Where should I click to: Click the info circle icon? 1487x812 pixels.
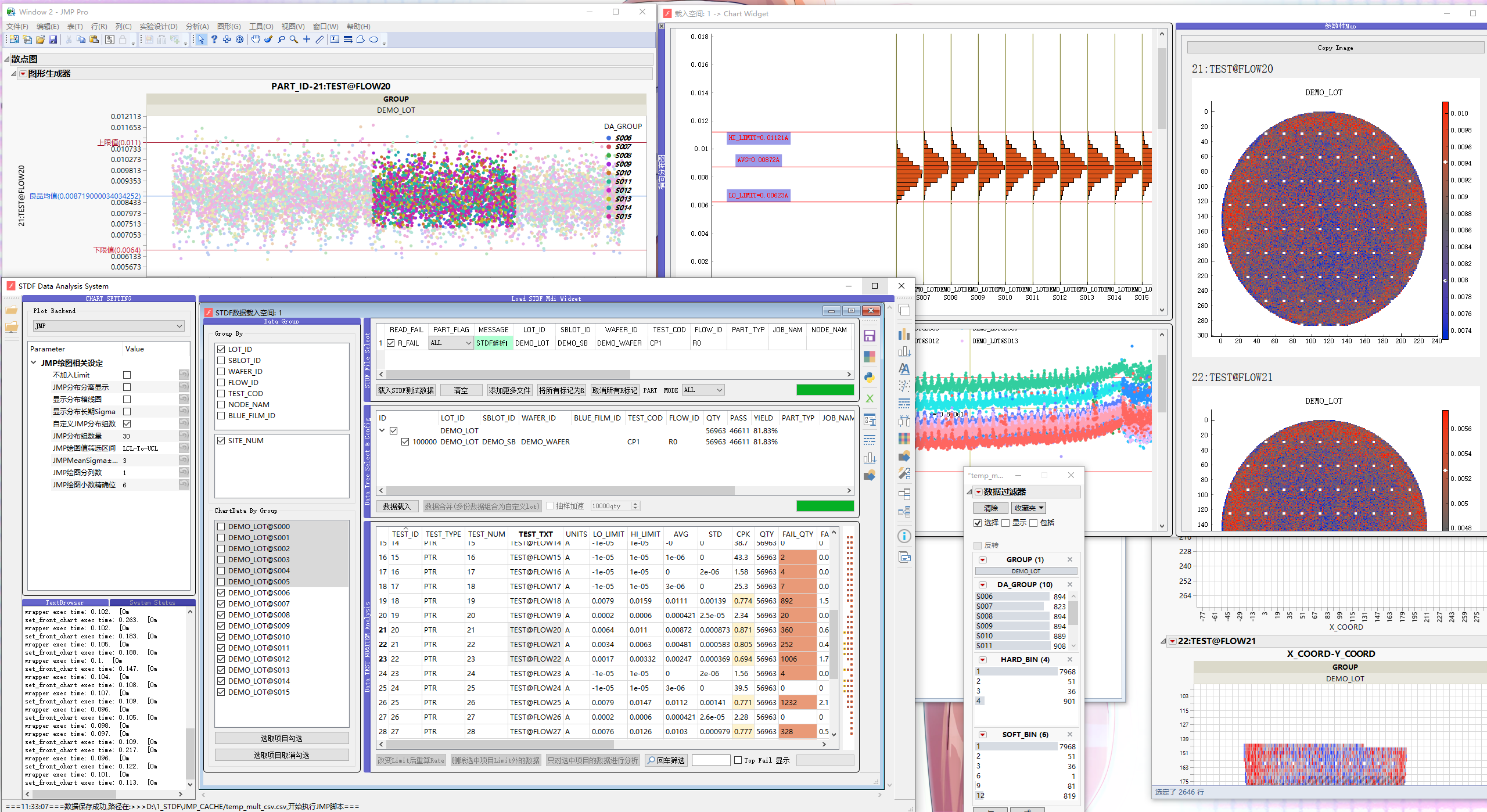pyautogui.click(x=904, y=536)
